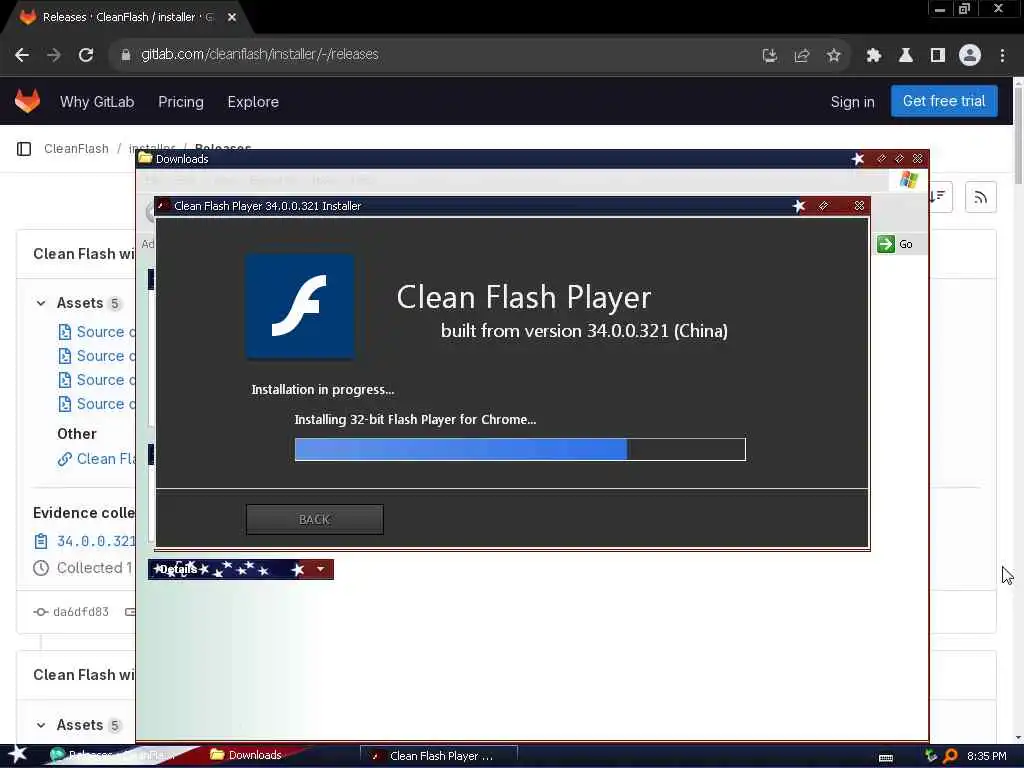
Task: Click the keyboard icon in the taskbar tray
Action: [x=886, y=758]
